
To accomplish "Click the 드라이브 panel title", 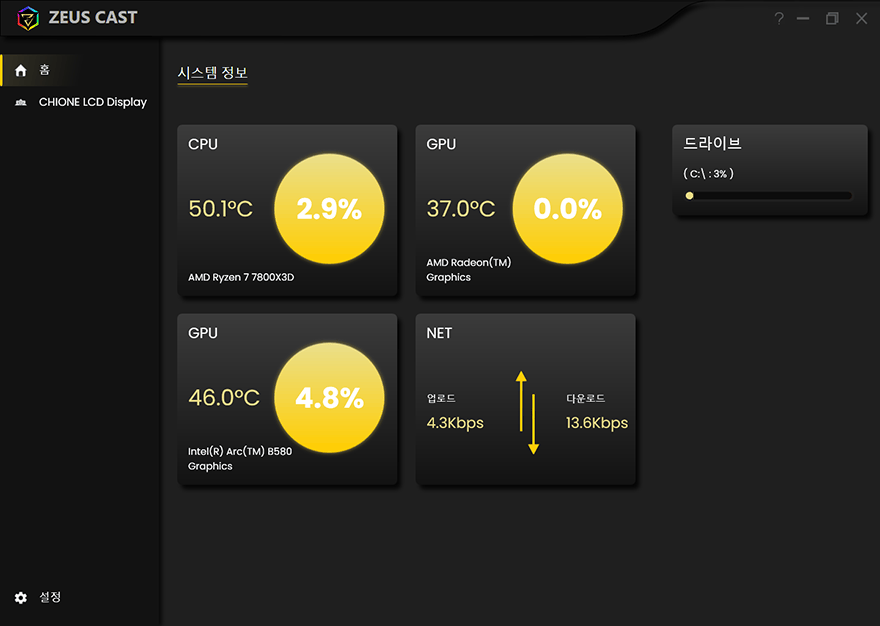I will [x=712, y=144].
